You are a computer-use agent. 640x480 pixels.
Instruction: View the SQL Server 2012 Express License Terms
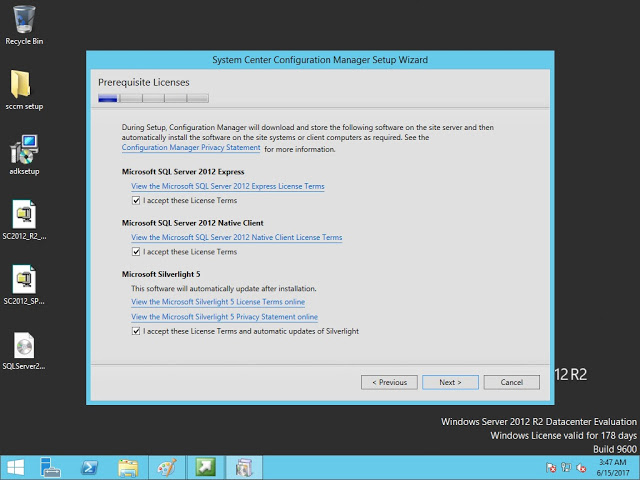[x=227, y=186]
